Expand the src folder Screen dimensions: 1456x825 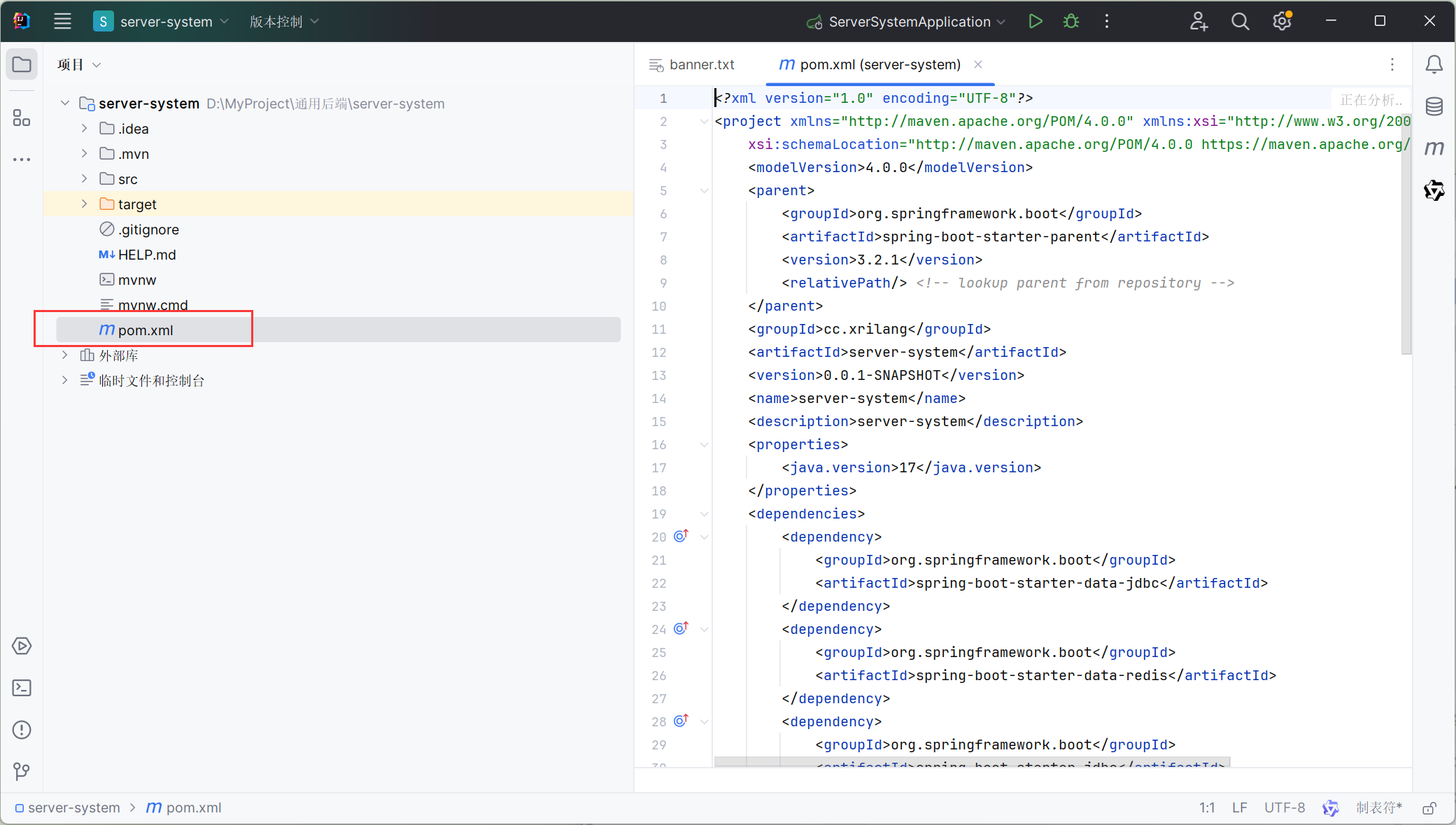tap(84, 178)
